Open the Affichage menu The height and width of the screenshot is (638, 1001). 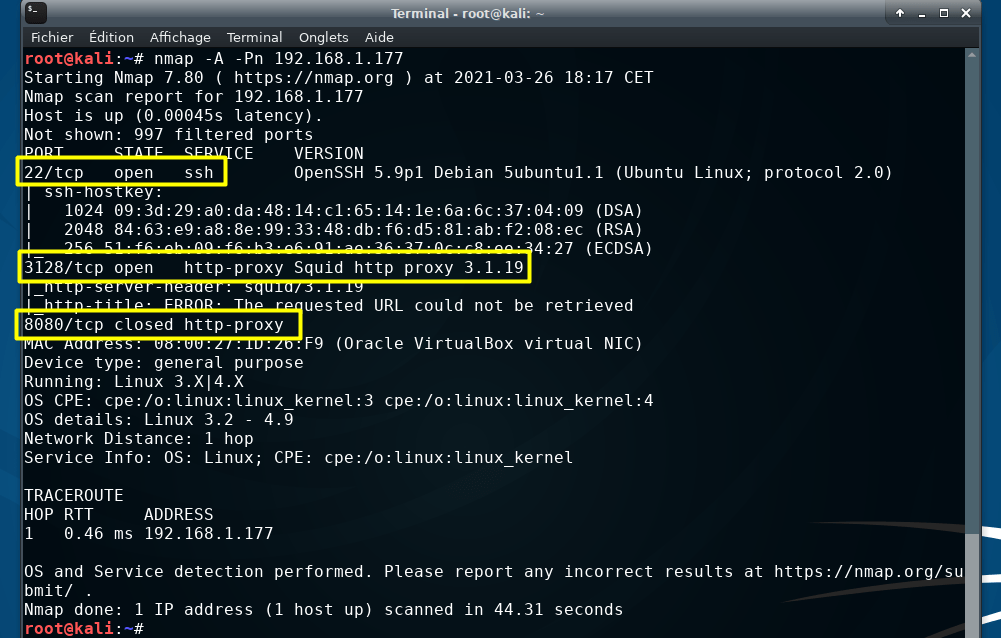pos(180,37)
